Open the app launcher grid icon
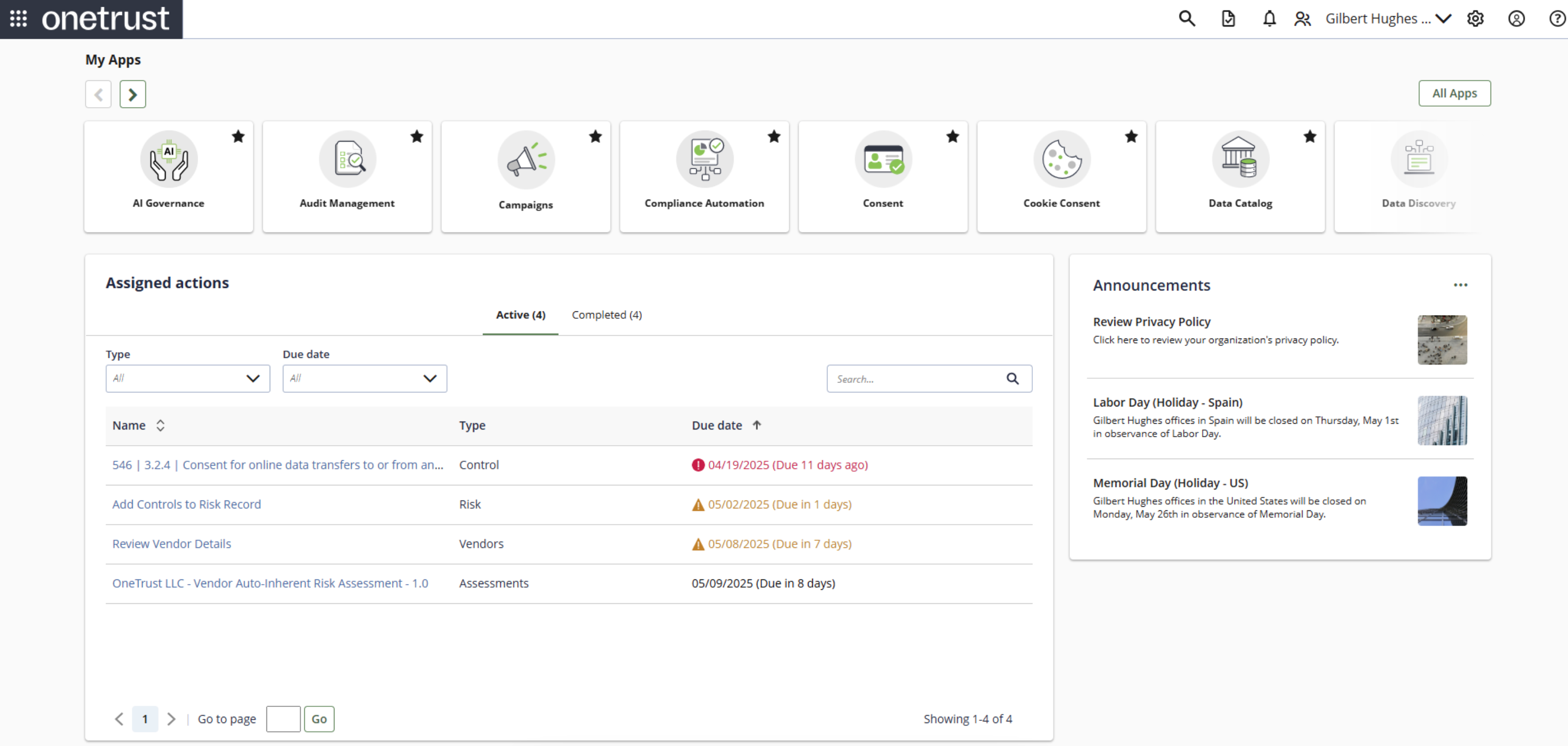This screenshot has height=746, width=1568. tap(18, 19)
